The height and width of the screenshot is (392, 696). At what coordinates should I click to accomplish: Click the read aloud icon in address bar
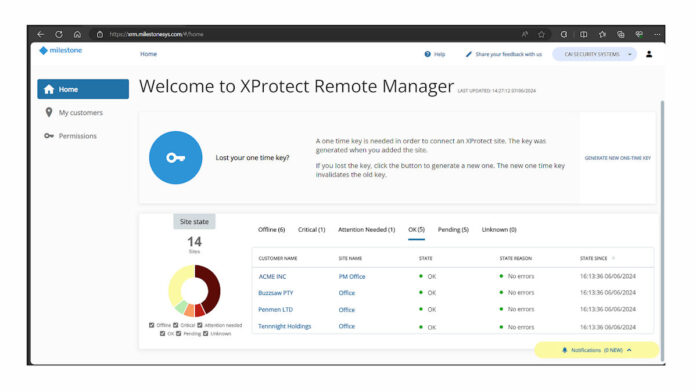pos(525,34)
